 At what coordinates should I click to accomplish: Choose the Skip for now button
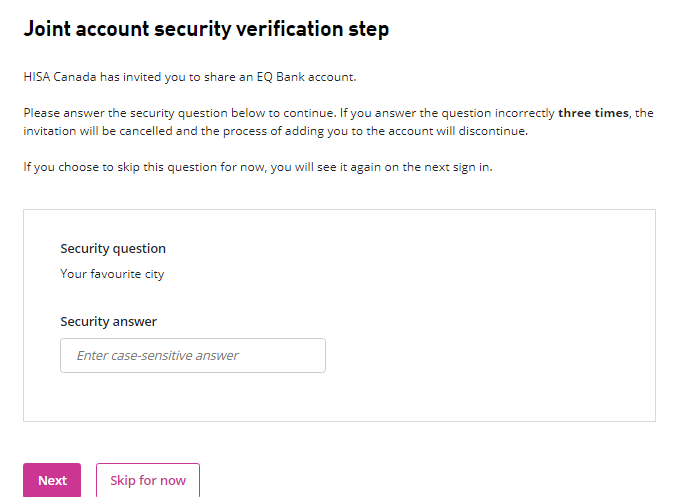(148, 480)
